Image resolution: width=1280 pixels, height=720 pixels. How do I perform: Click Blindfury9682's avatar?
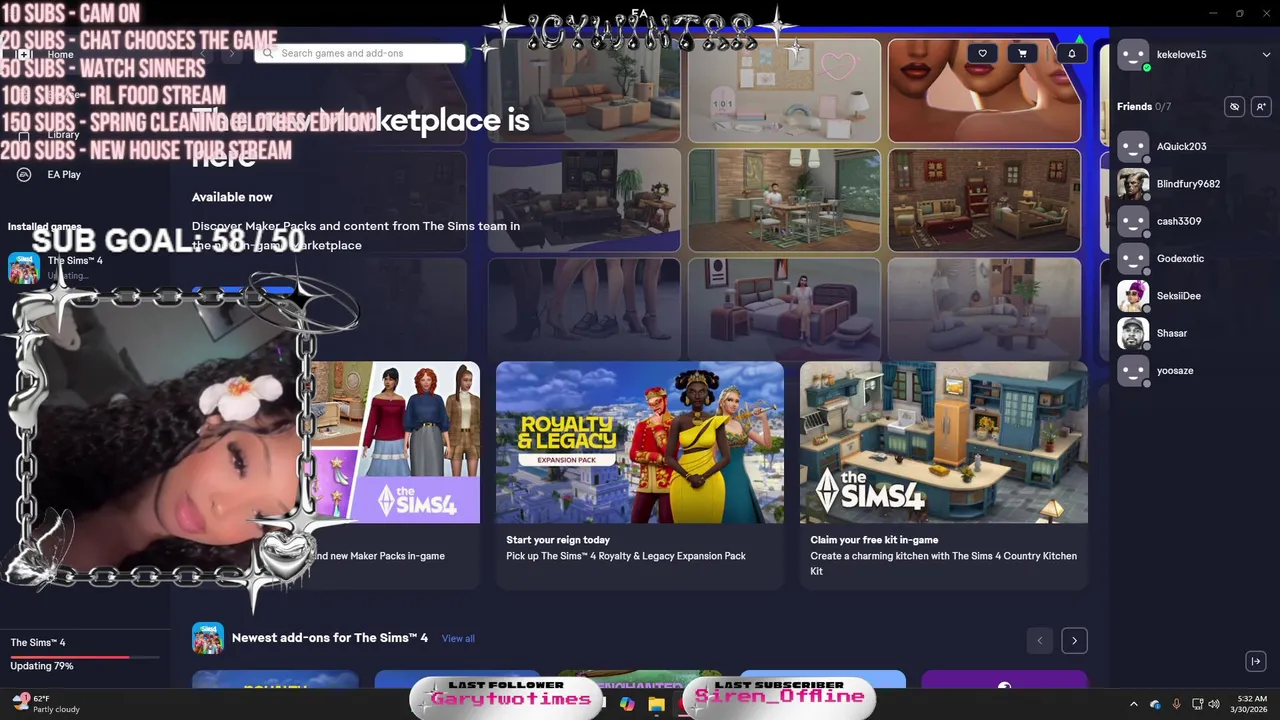pyautogui.click(x=1133, y=184)
